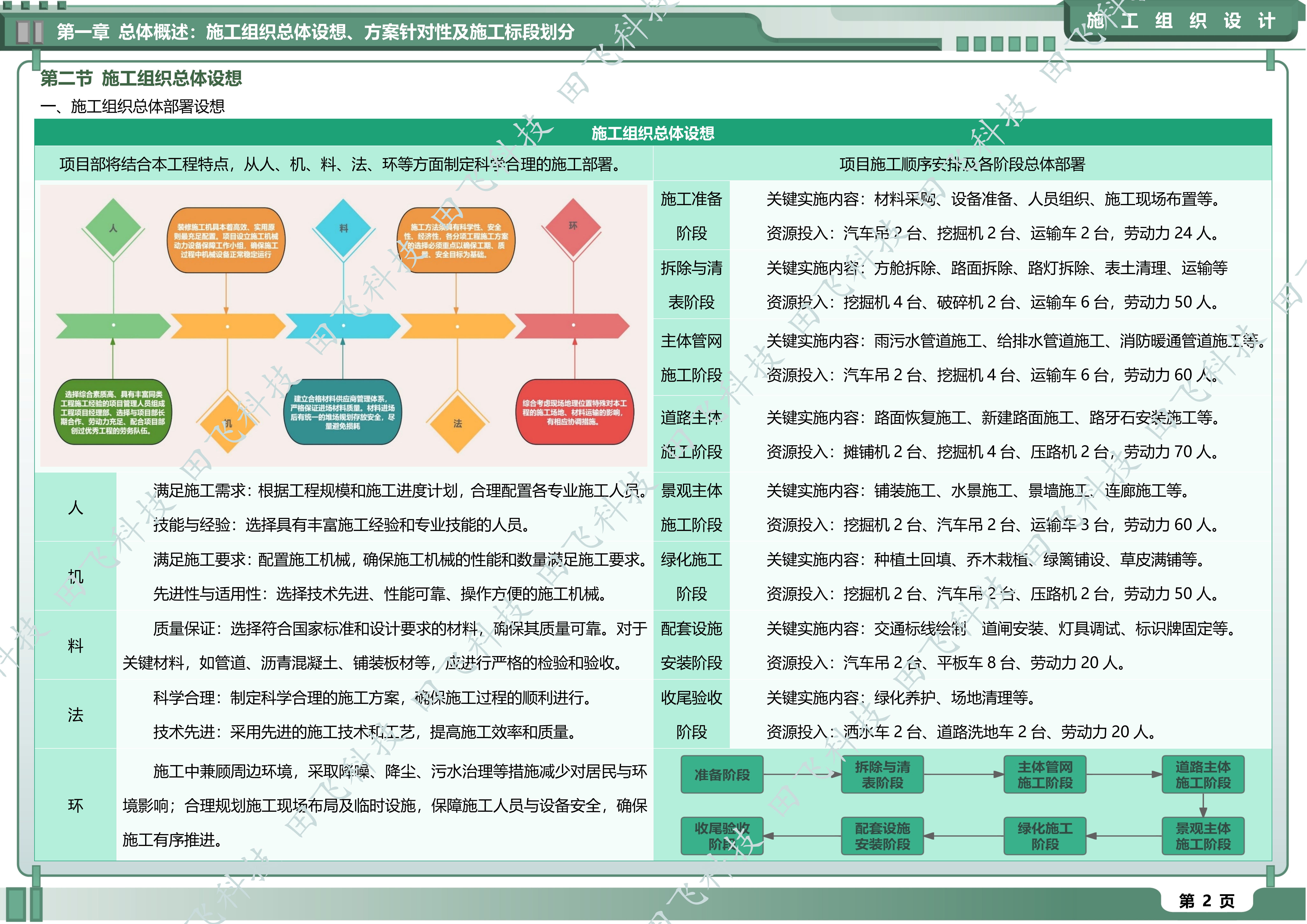Click the green diamond labeled 人
This screenshot has width=1307, height=924.
[113, 228]
